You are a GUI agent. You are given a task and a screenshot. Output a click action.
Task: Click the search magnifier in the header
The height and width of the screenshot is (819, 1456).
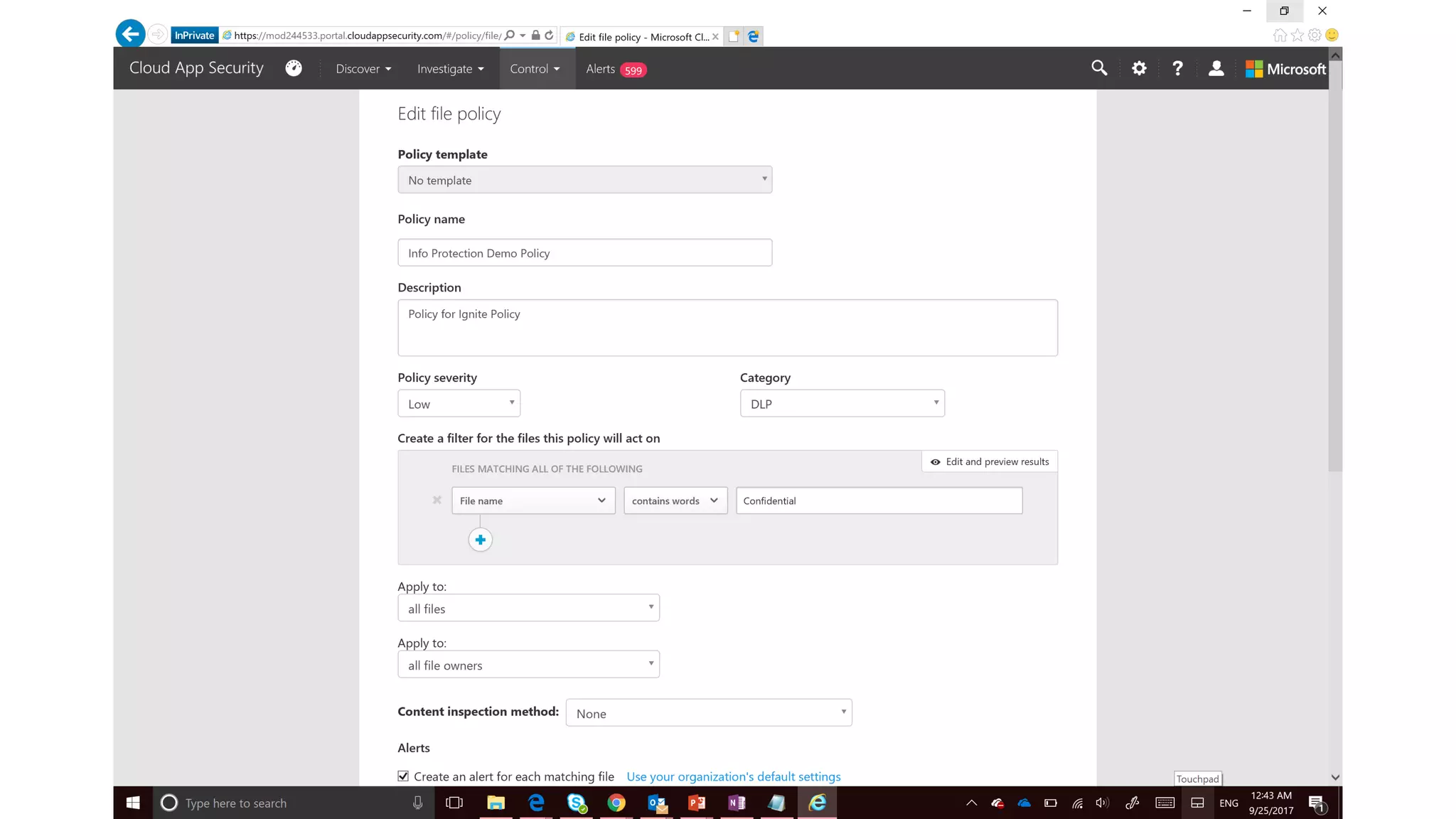tap(1099, 68)
